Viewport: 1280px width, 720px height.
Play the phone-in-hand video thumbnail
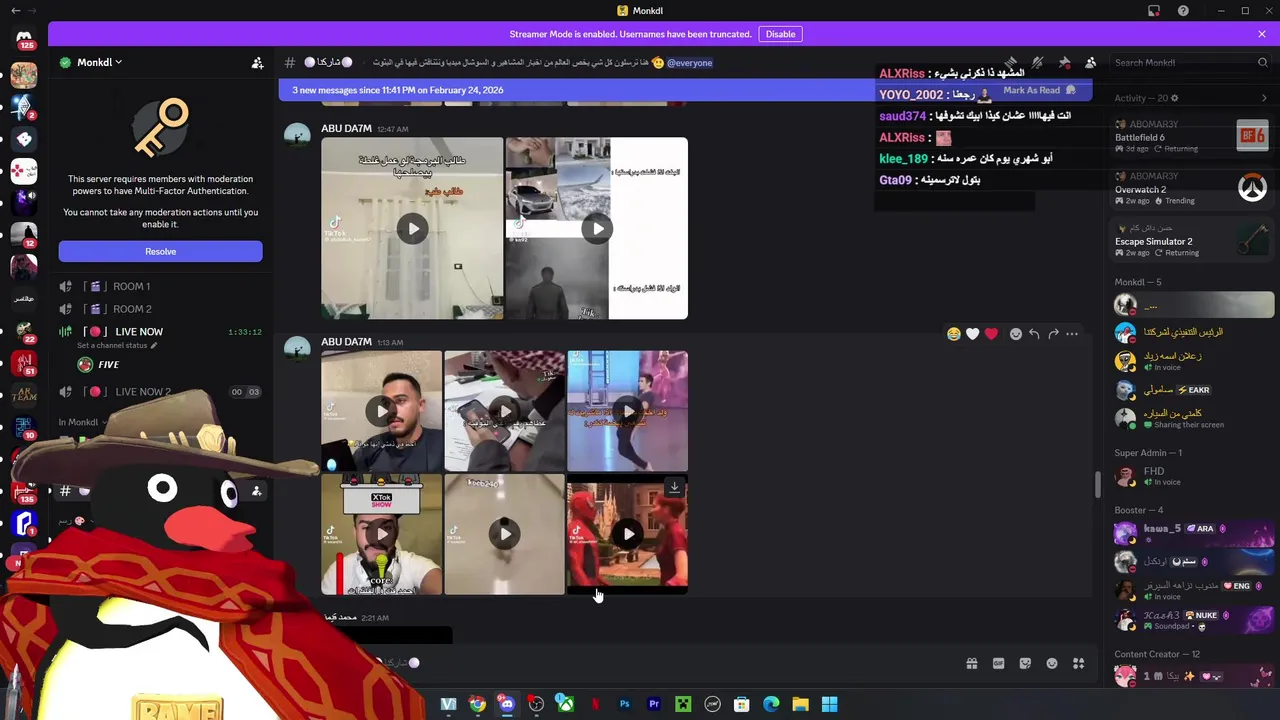pos(504,411)
